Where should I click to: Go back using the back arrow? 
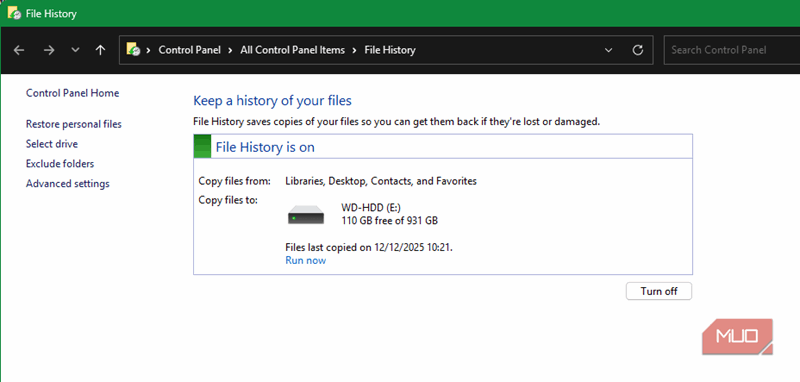point(19,50)
